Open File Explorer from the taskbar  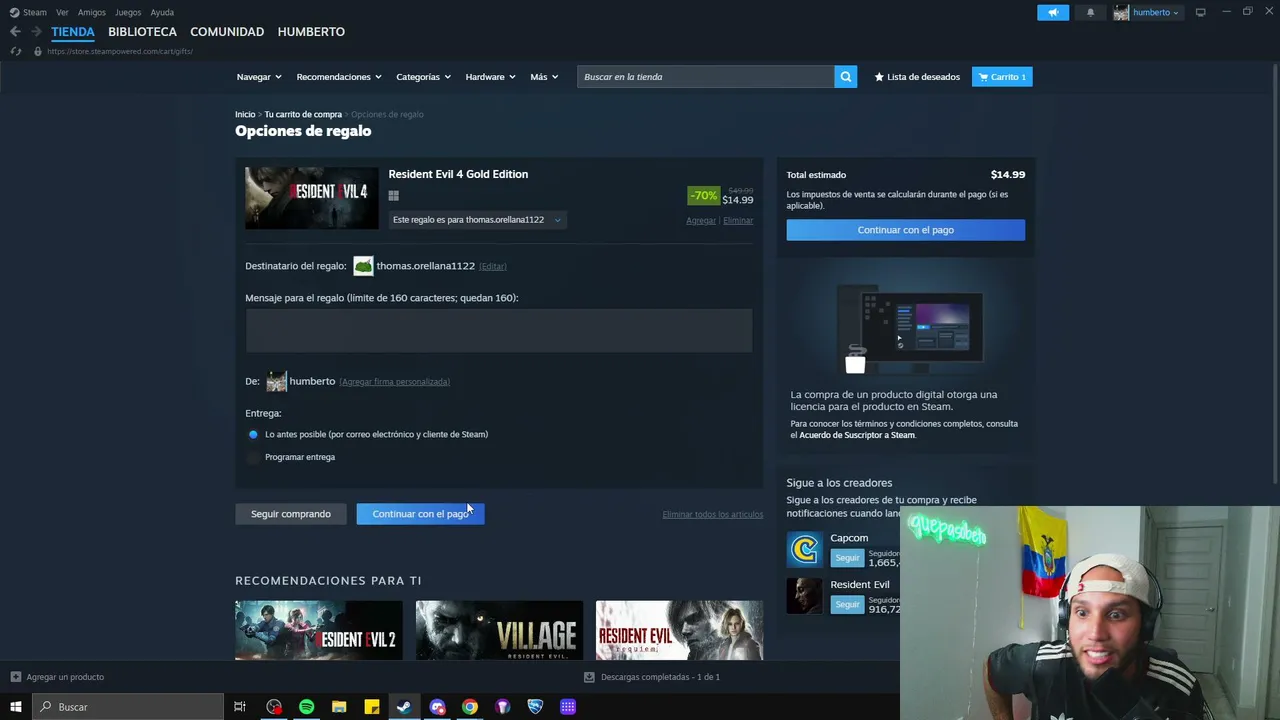coord(339,707)
